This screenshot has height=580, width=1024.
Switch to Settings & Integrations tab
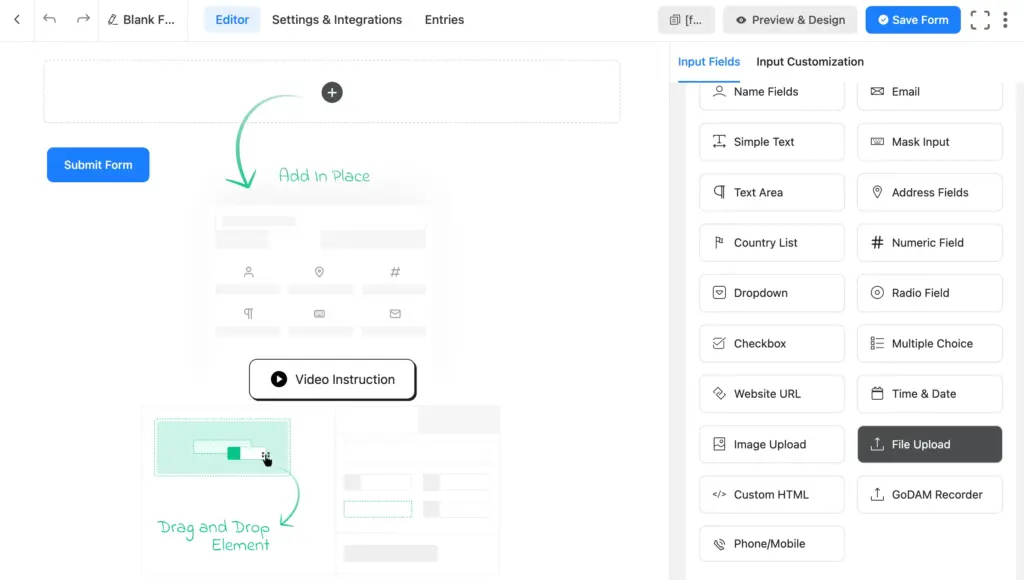(336, 19)
